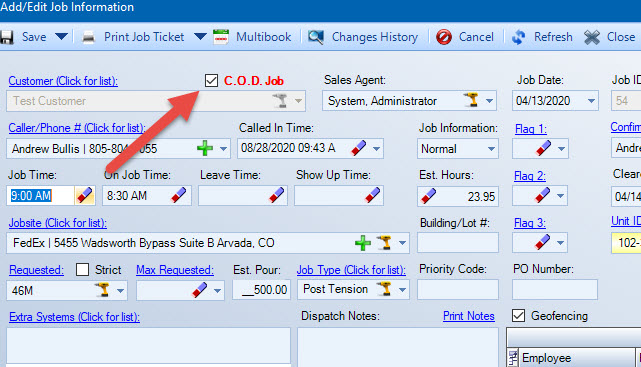The width and height of the screenshot is (641, 367).
Task: Click Cancel in the toolbar
Action: (465, 37)
